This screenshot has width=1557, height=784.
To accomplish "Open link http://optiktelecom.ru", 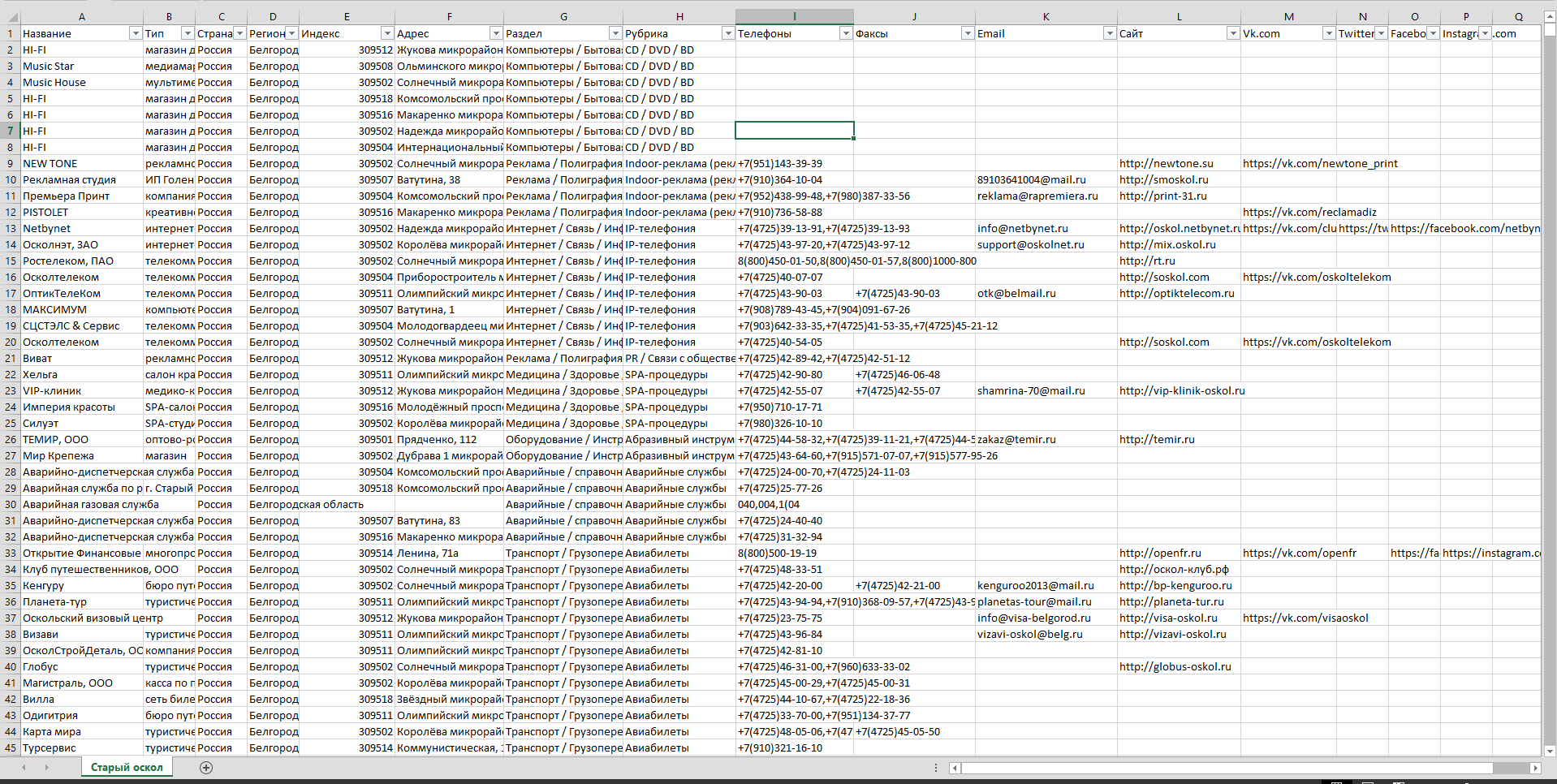I will [1176, 293].
